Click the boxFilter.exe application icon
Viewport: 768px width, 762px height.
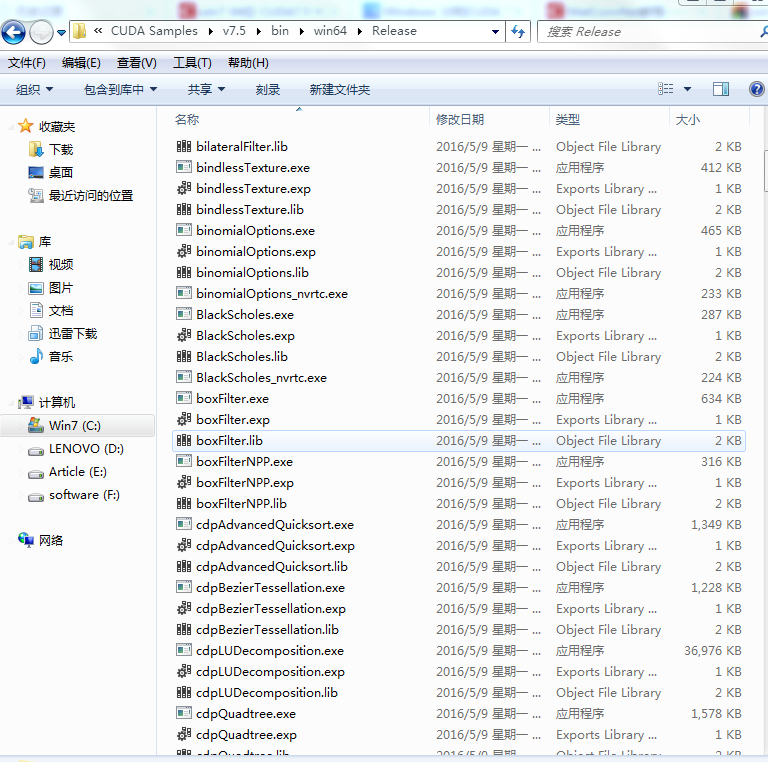(184, 398)
